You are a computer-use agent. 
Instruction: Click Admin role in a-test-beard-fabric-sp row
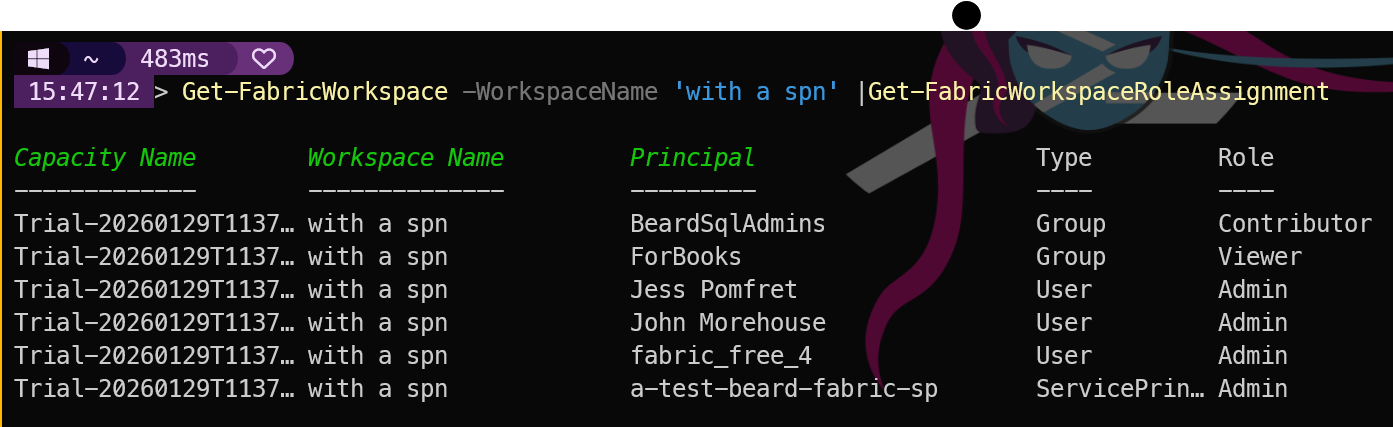[1253, 389]
